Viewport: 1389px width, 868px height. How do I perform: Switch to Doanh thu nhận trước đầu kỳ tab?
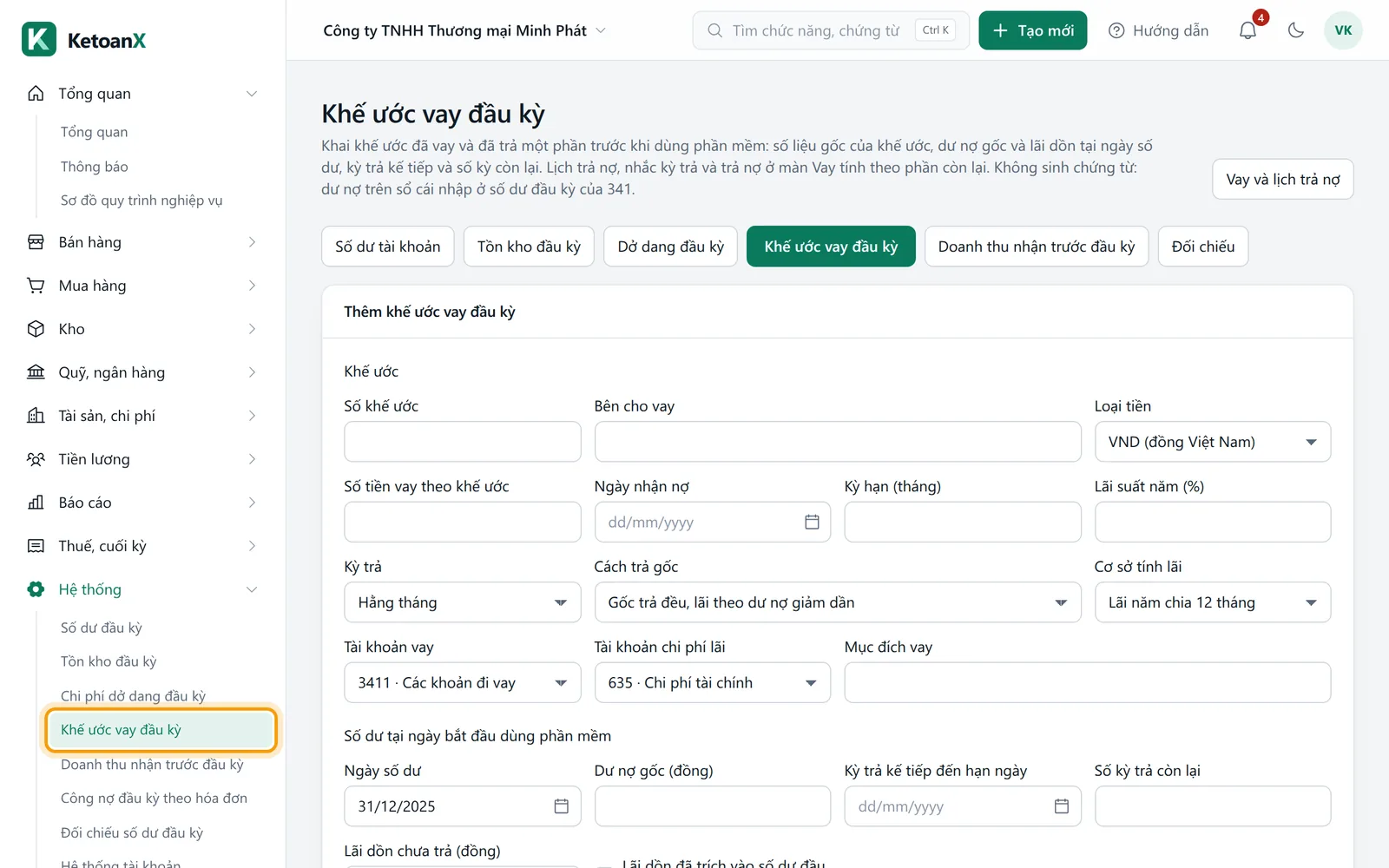click(x=1037, y=247)
